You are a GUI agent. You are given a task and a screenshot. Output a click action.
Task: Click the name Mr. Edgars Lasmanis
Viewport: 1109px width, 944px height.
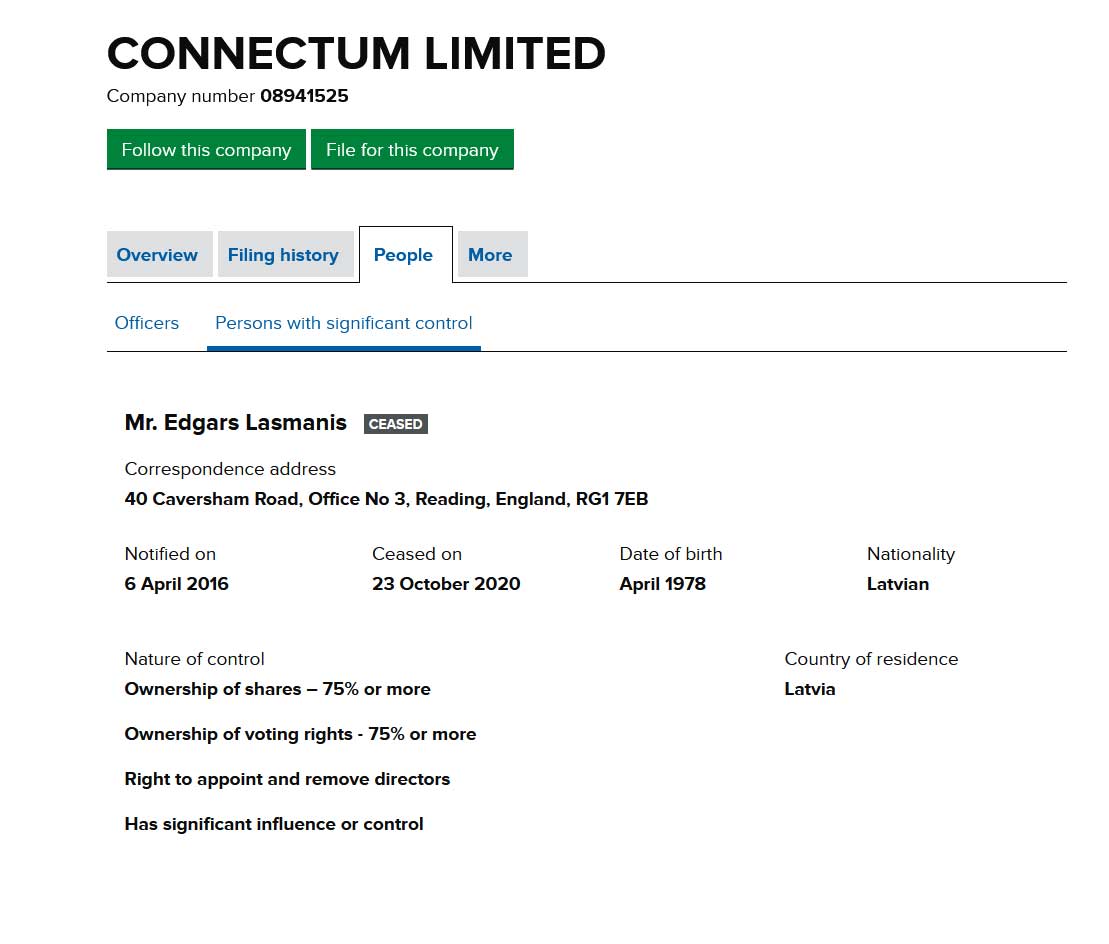point(236,423)
